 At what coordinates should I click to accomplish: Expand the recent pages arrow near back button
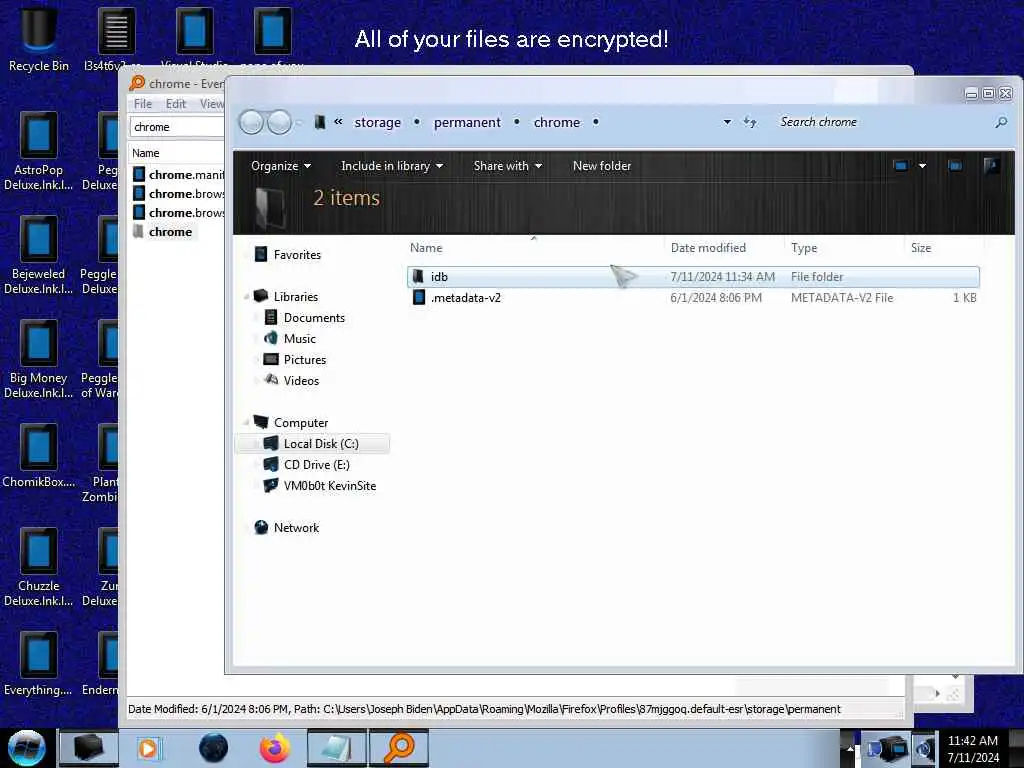point(299,122)
